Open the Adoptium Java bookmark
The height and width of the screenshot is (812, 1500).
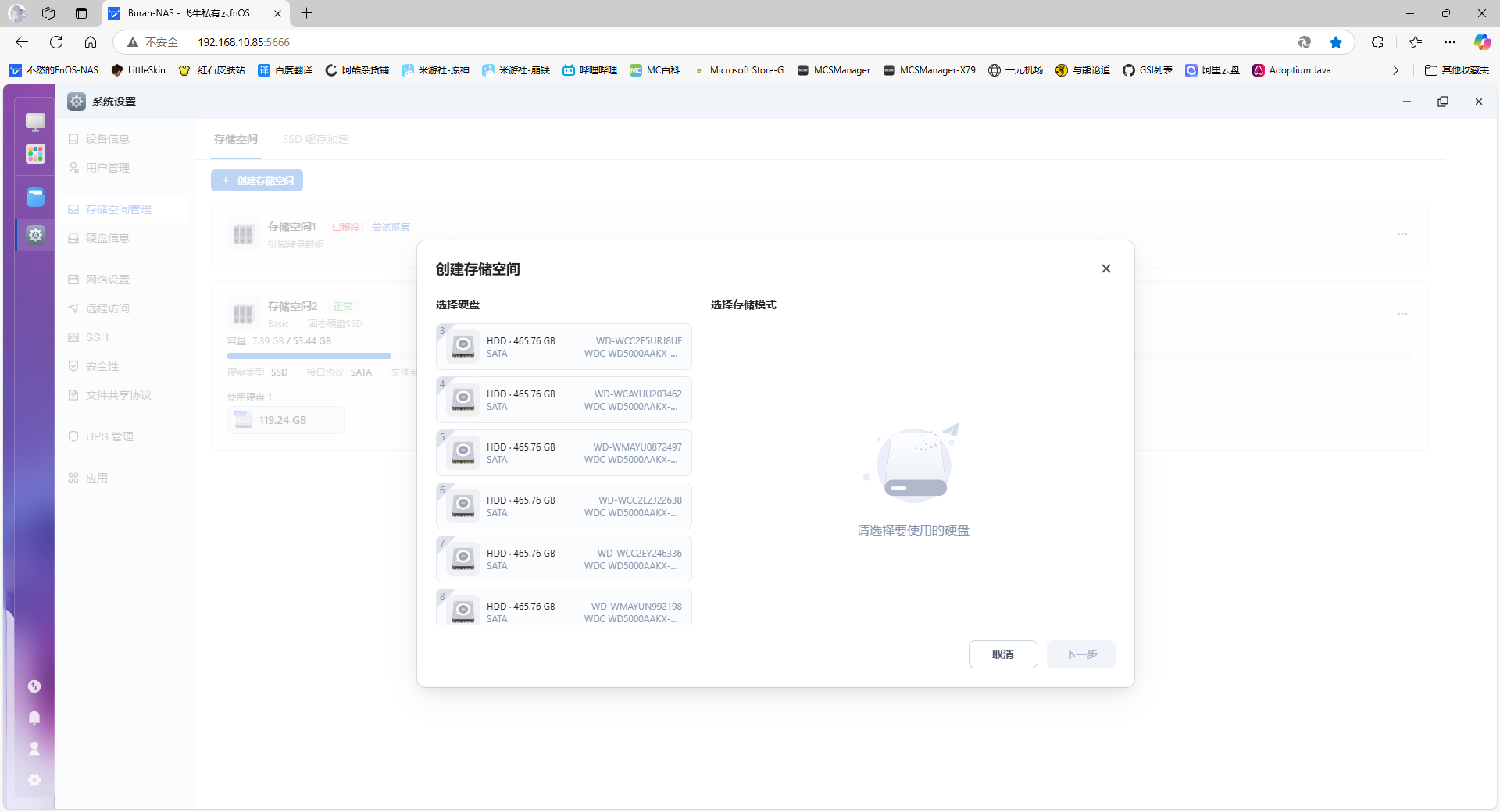tap(1291, 70)
